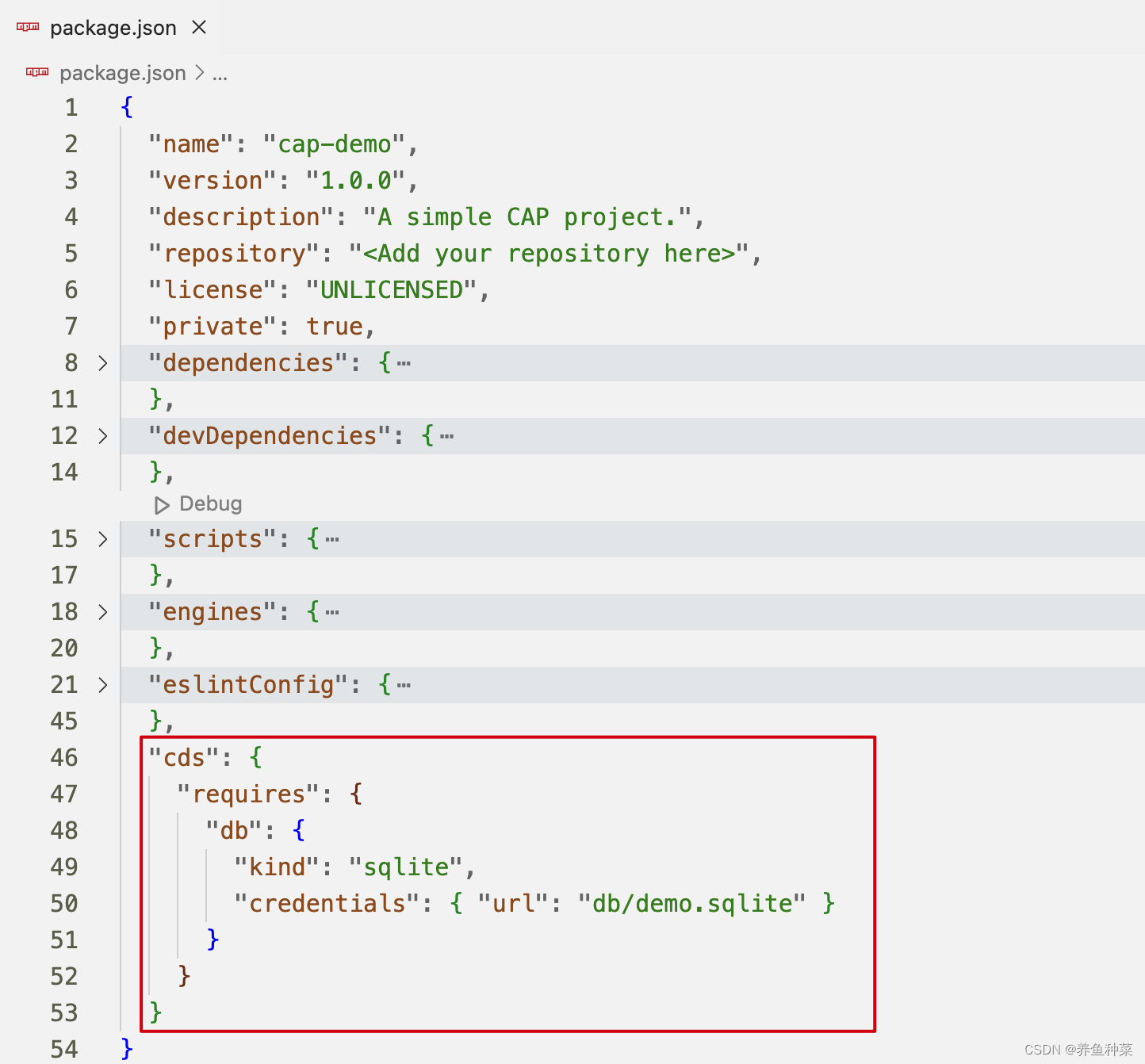Click line number 46

(64, 758)
